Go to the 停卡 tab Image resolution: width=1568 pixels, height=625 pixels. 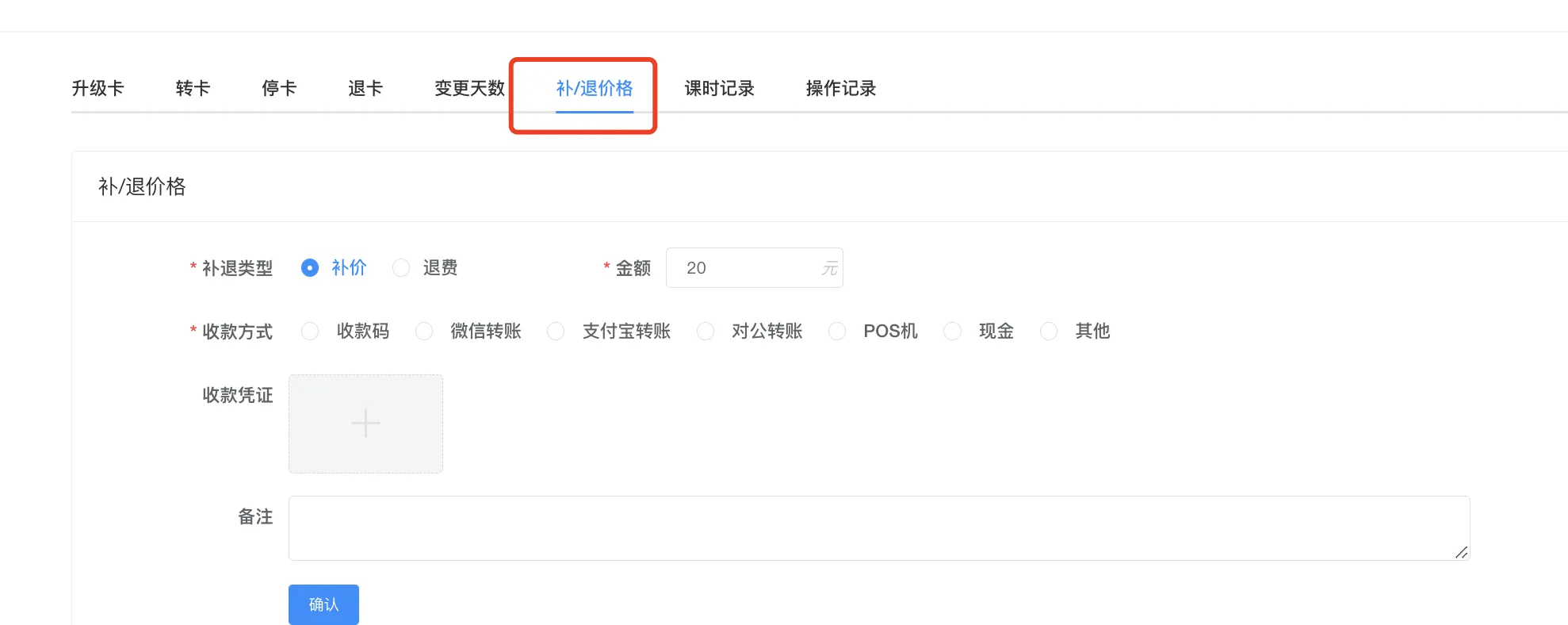(x=279, y=88)
